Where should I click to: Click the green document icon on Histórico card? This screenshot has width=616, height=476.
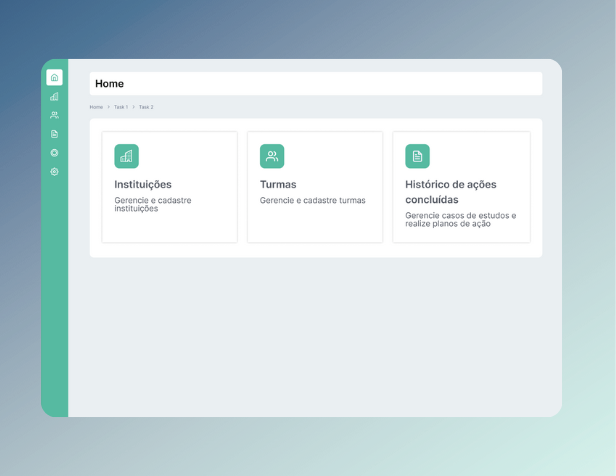(x=417, y=156)
